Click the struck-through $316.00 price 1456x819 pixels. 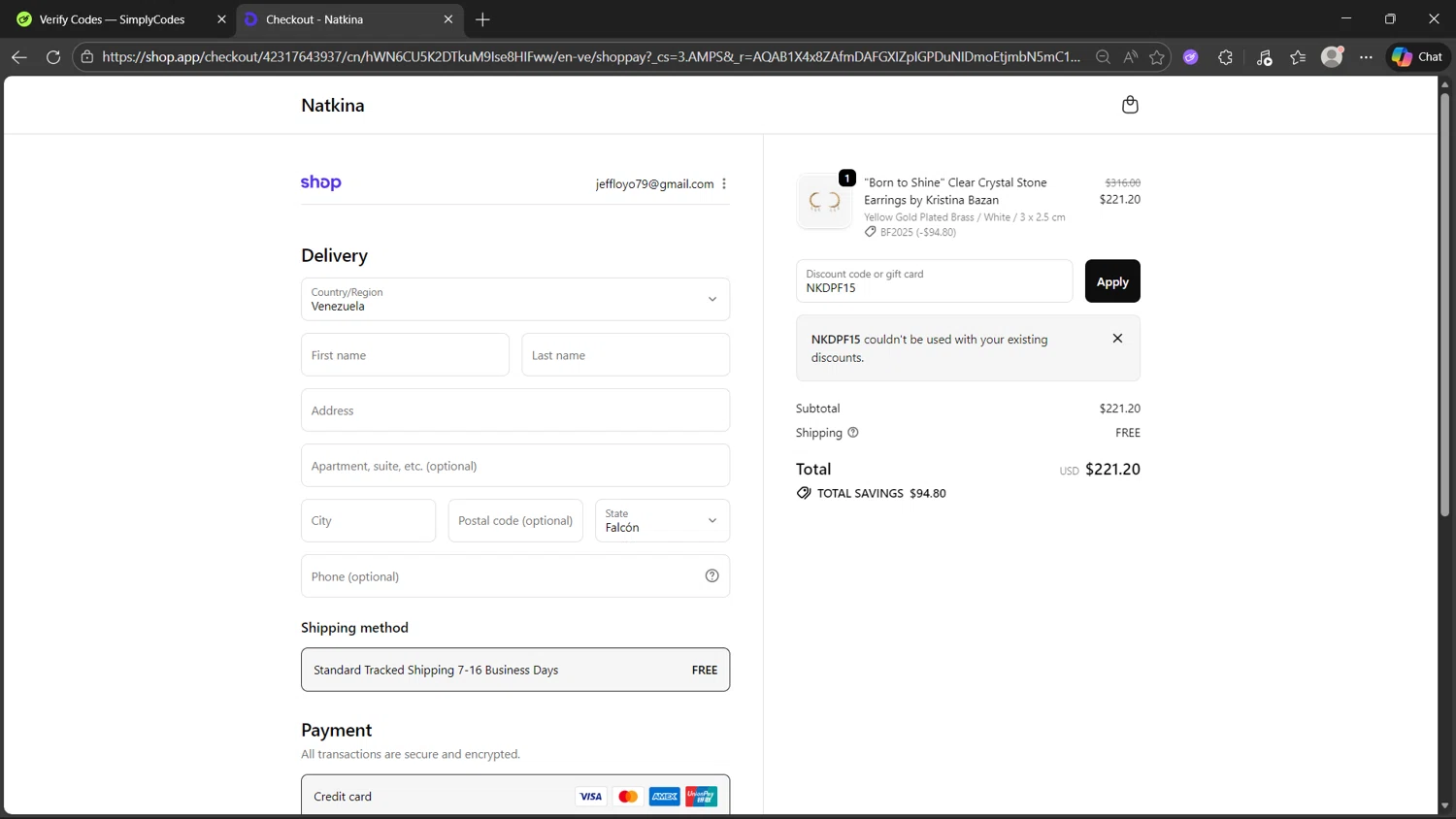[1123, 182]
